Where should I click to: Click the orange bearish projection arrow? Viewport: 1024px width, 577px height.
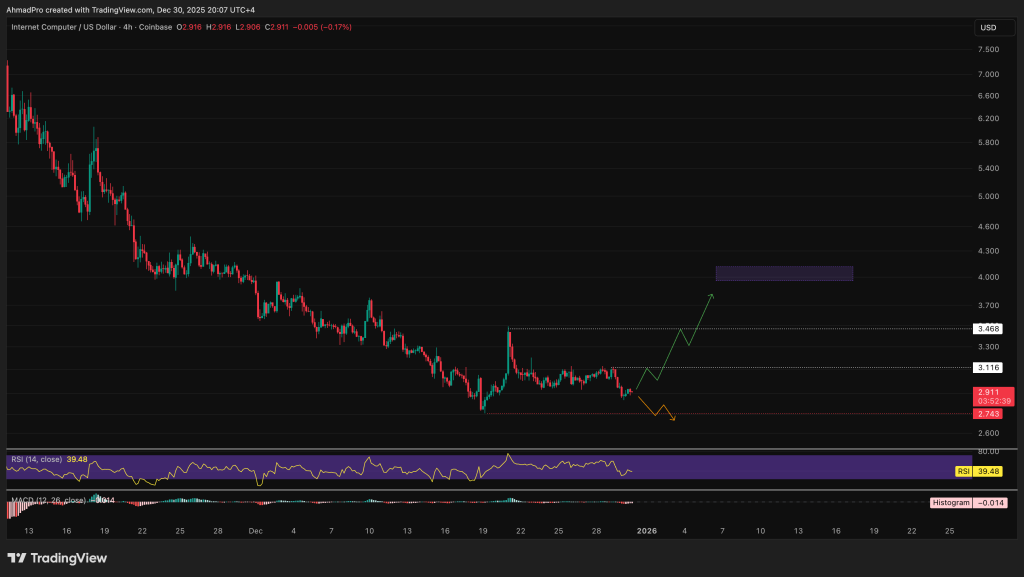coord(658,409)
